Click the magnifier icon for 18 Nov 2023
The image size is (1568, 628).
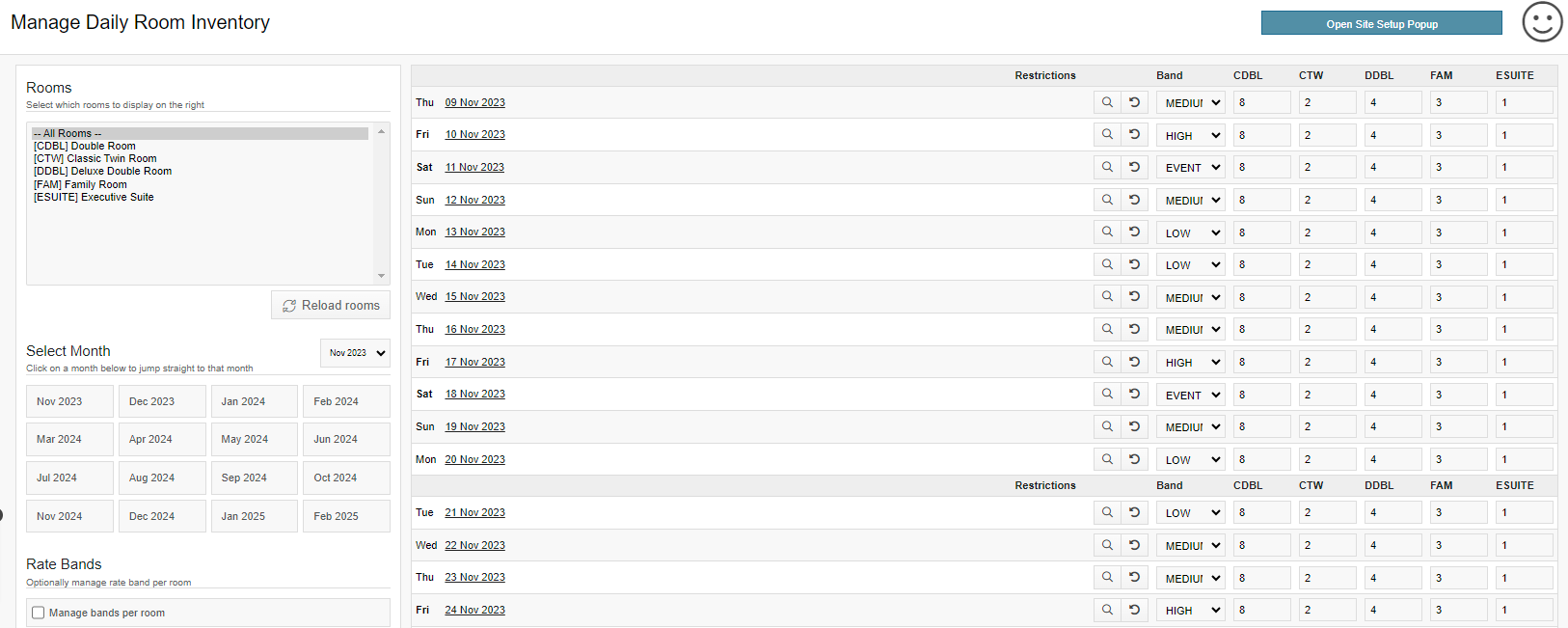click(1107, 395)
